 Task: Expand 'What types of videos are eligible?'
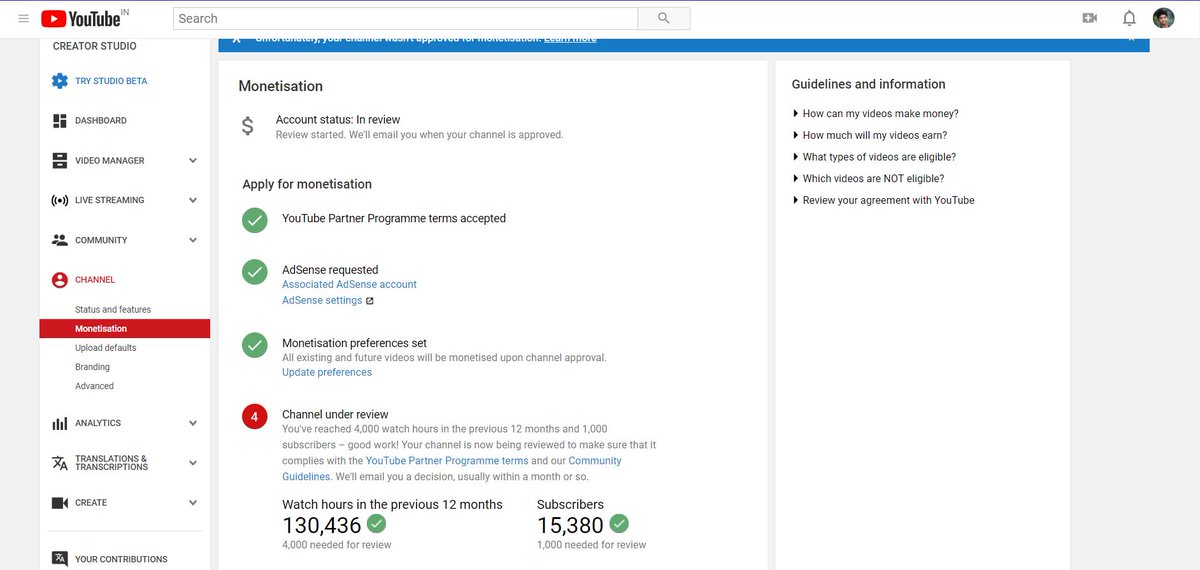(874, 157)
